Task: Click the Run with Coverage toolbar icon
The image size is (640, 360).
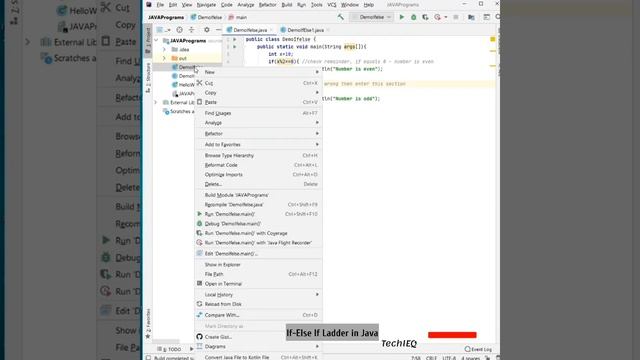Action: [x=425, y=17]
